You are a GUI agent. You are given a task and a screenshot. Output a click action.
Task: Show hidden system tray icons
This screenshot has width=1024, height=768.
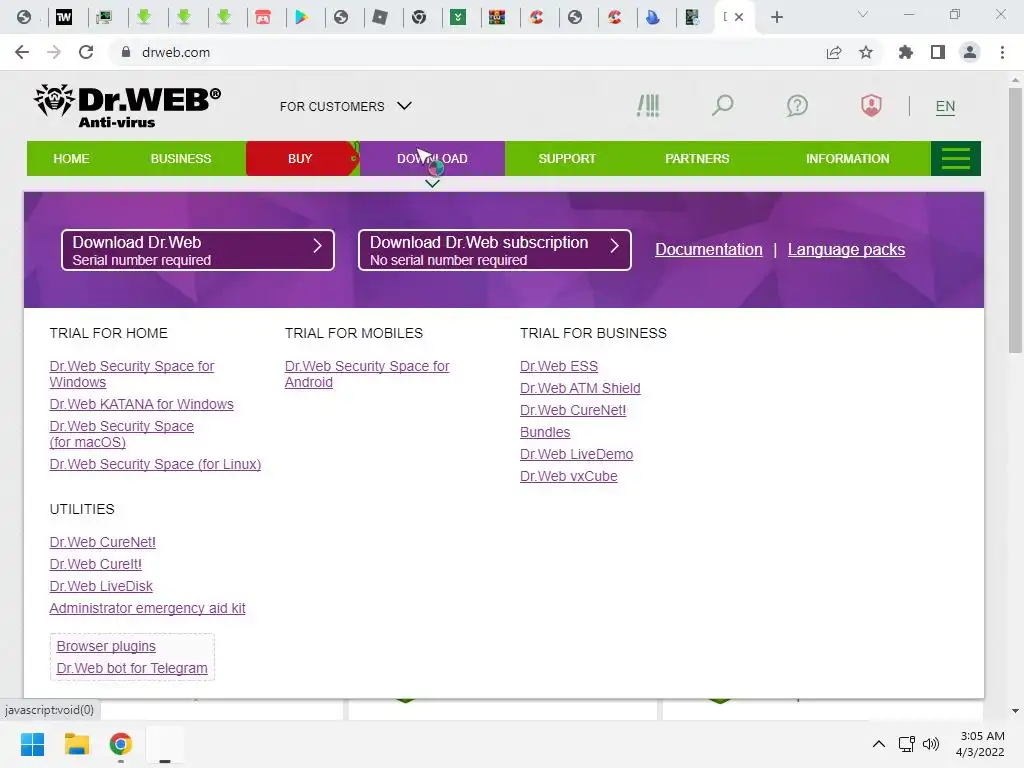click(x=879, y=744)
